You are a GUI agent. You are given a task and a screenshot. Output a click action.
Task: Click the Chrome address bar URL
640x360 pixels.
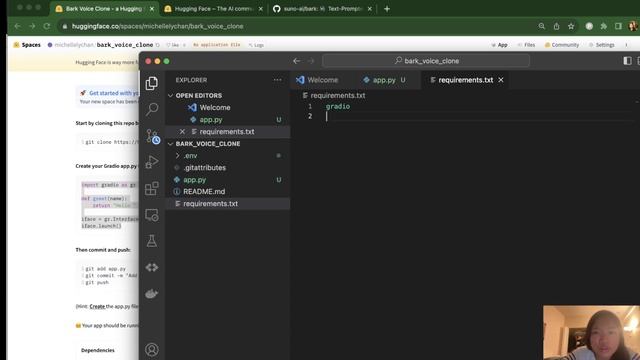[157, 26]
